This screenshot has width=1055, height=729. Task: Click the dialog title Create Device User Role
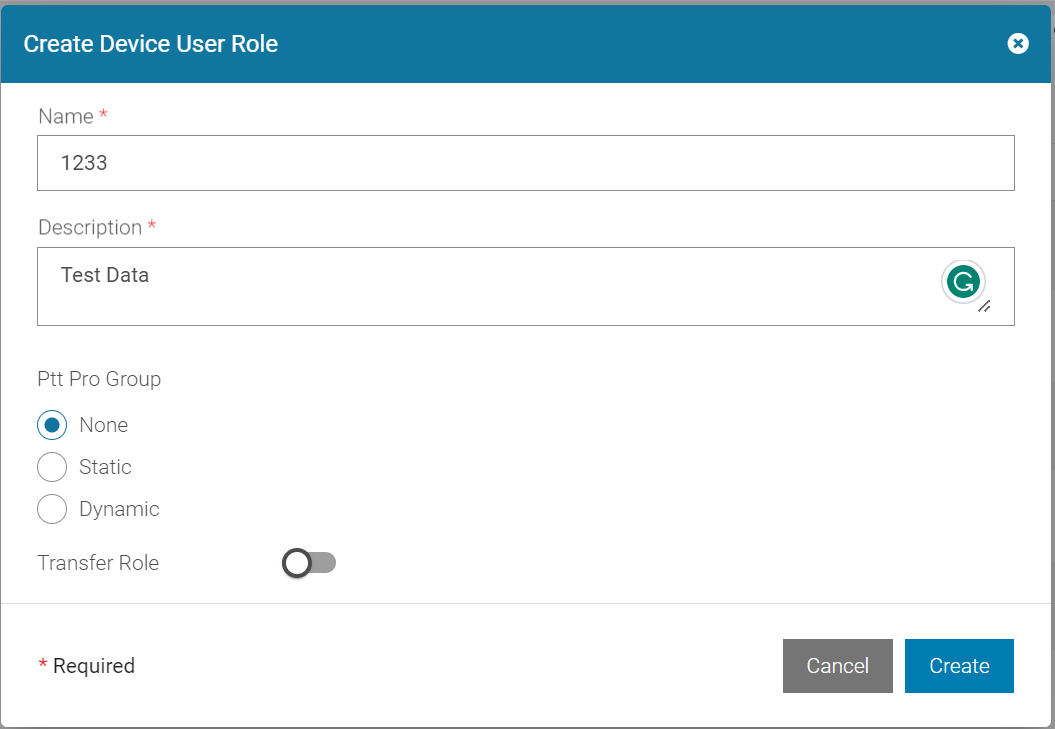[x=151, y=44]
